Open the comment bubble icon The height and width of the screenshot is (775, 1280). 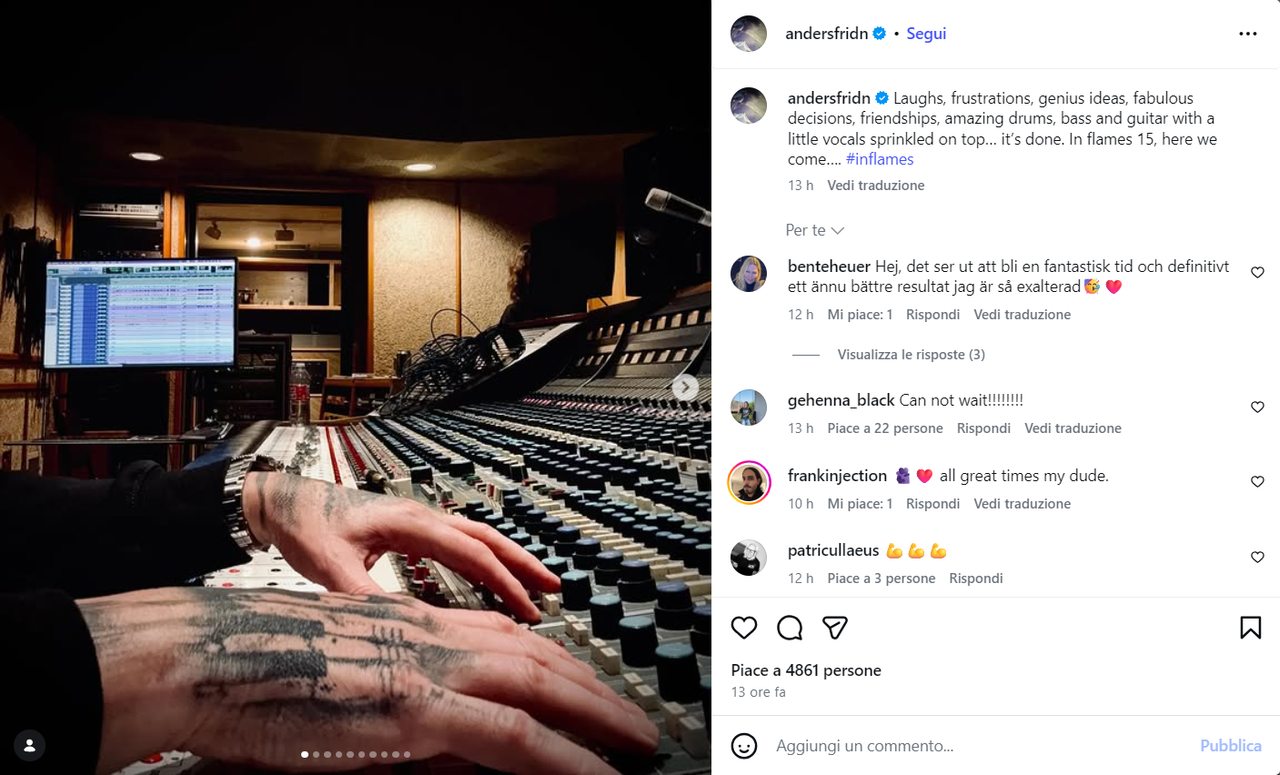tap(790, 627)
